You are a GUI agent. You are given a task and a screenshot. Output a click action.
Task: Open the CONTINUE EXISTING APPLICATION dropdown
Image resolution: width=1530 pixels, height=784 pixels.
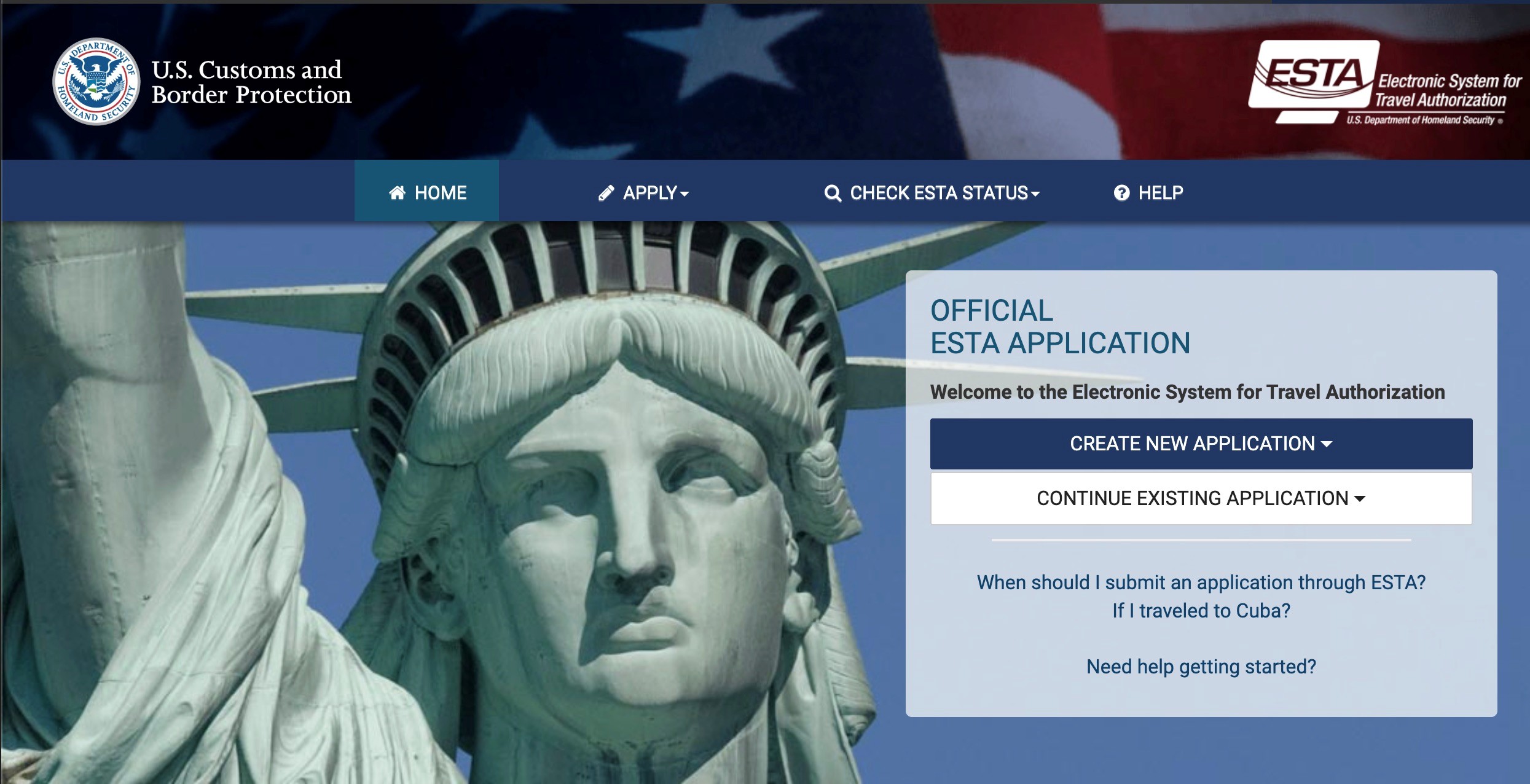[x=1201, y=498]
